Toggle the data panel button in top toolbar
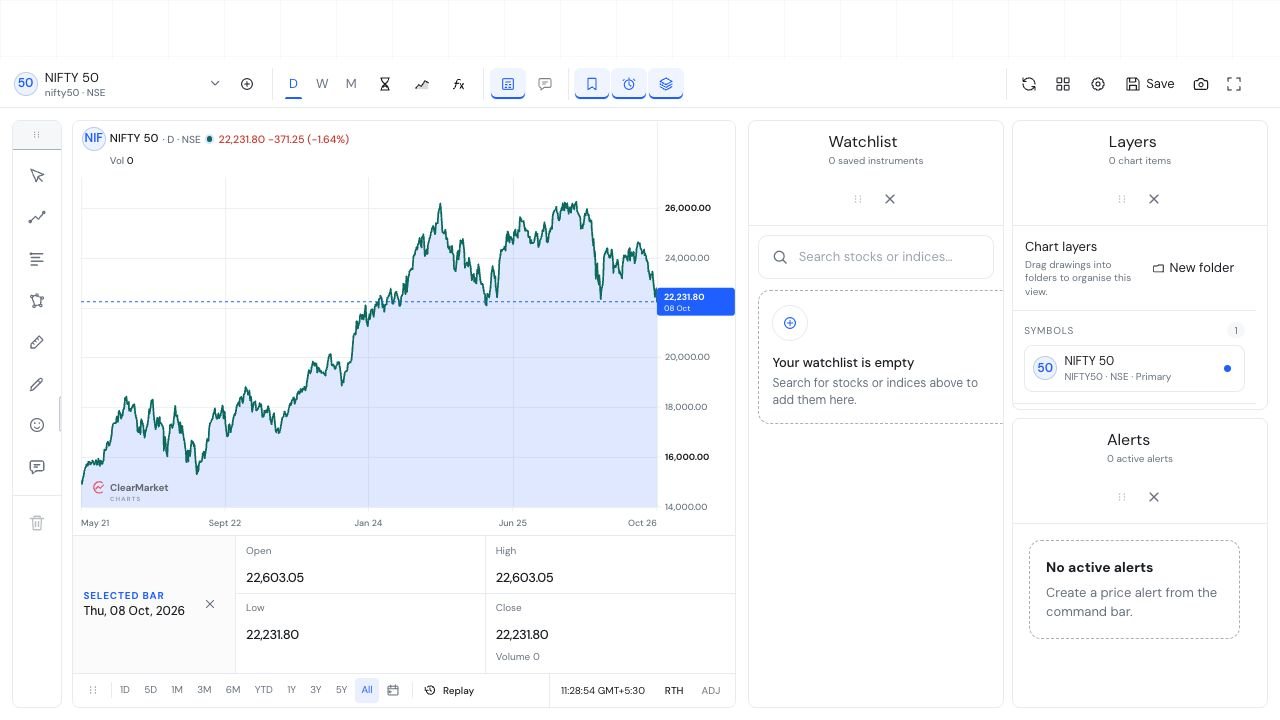 [x=508, y=84]
